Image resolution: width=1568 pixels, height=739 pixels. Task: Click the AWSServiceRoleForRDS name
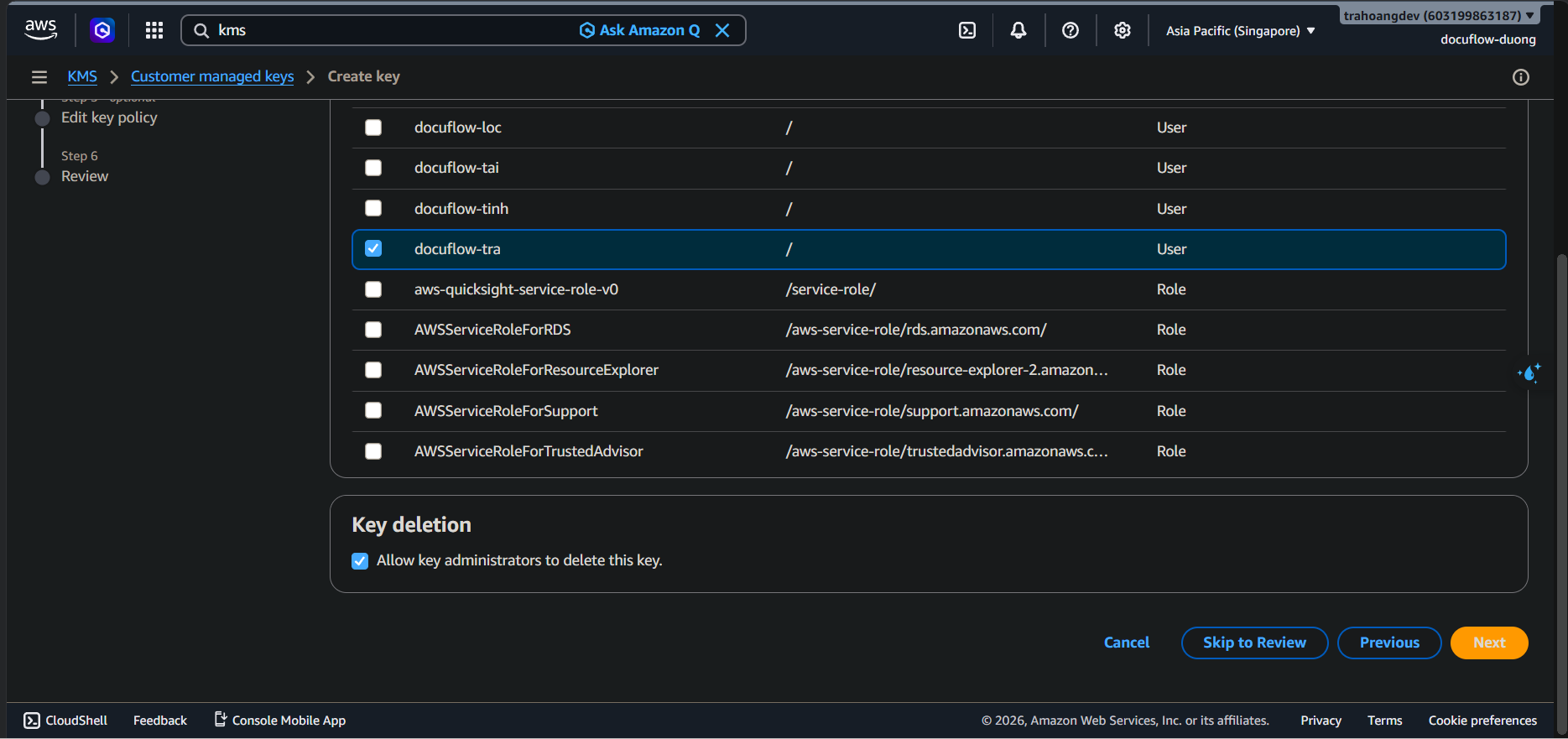coord(492,330)
